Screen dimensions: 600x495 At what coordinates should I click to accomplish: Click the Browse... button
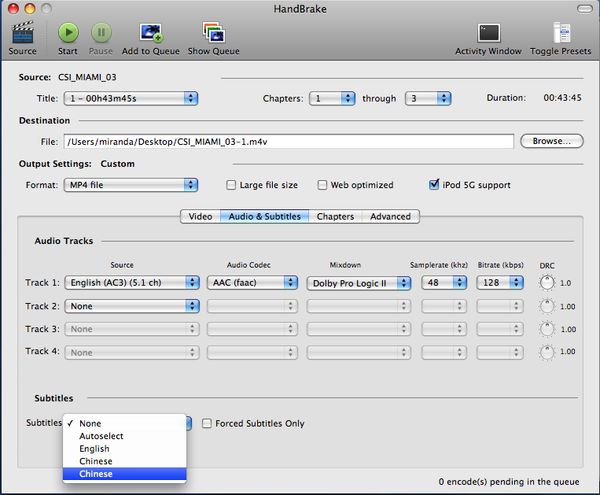coord(552,141)
